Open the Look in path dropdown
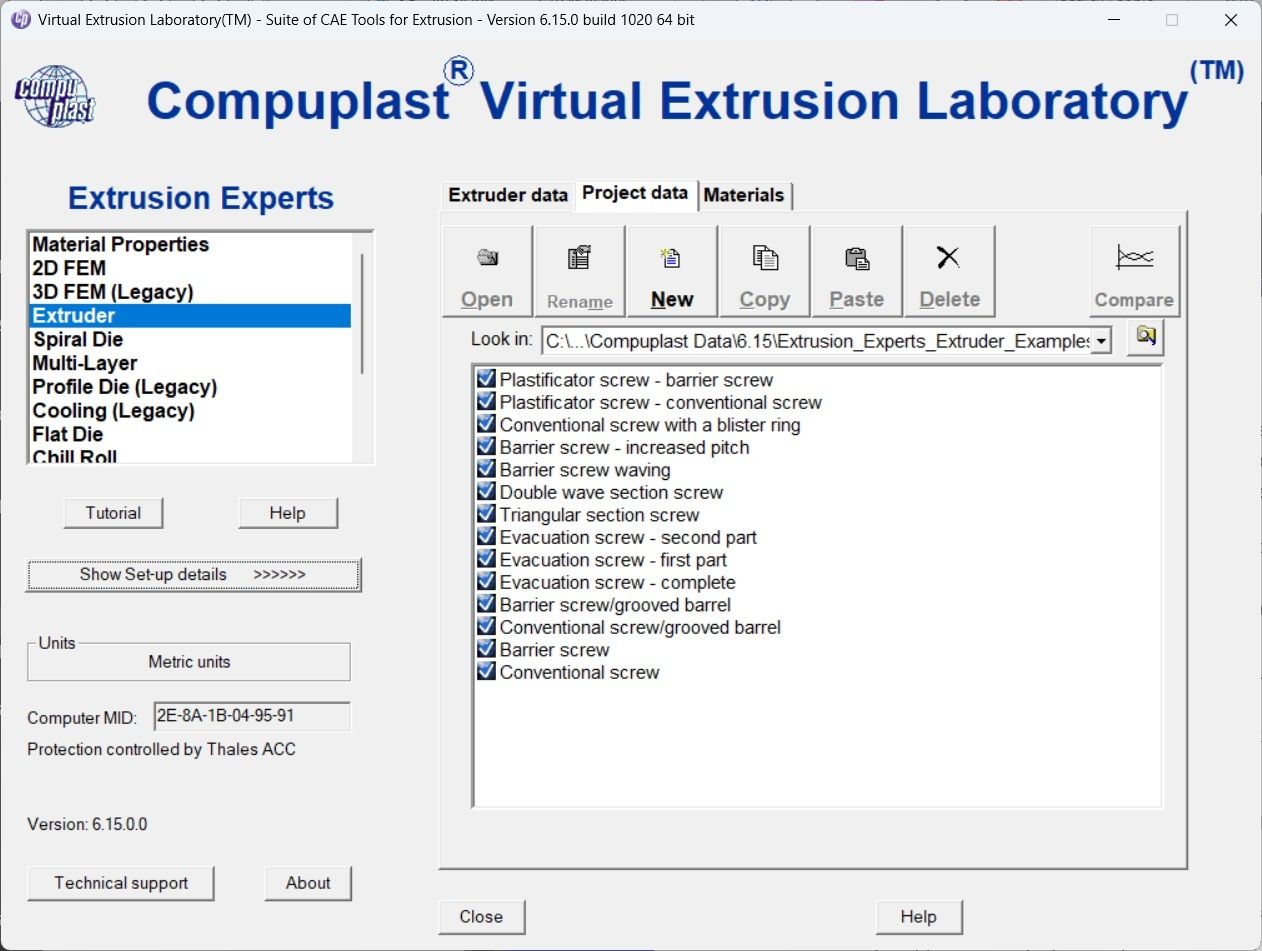Viewport: 1262px width, 951px height. 1101,341
